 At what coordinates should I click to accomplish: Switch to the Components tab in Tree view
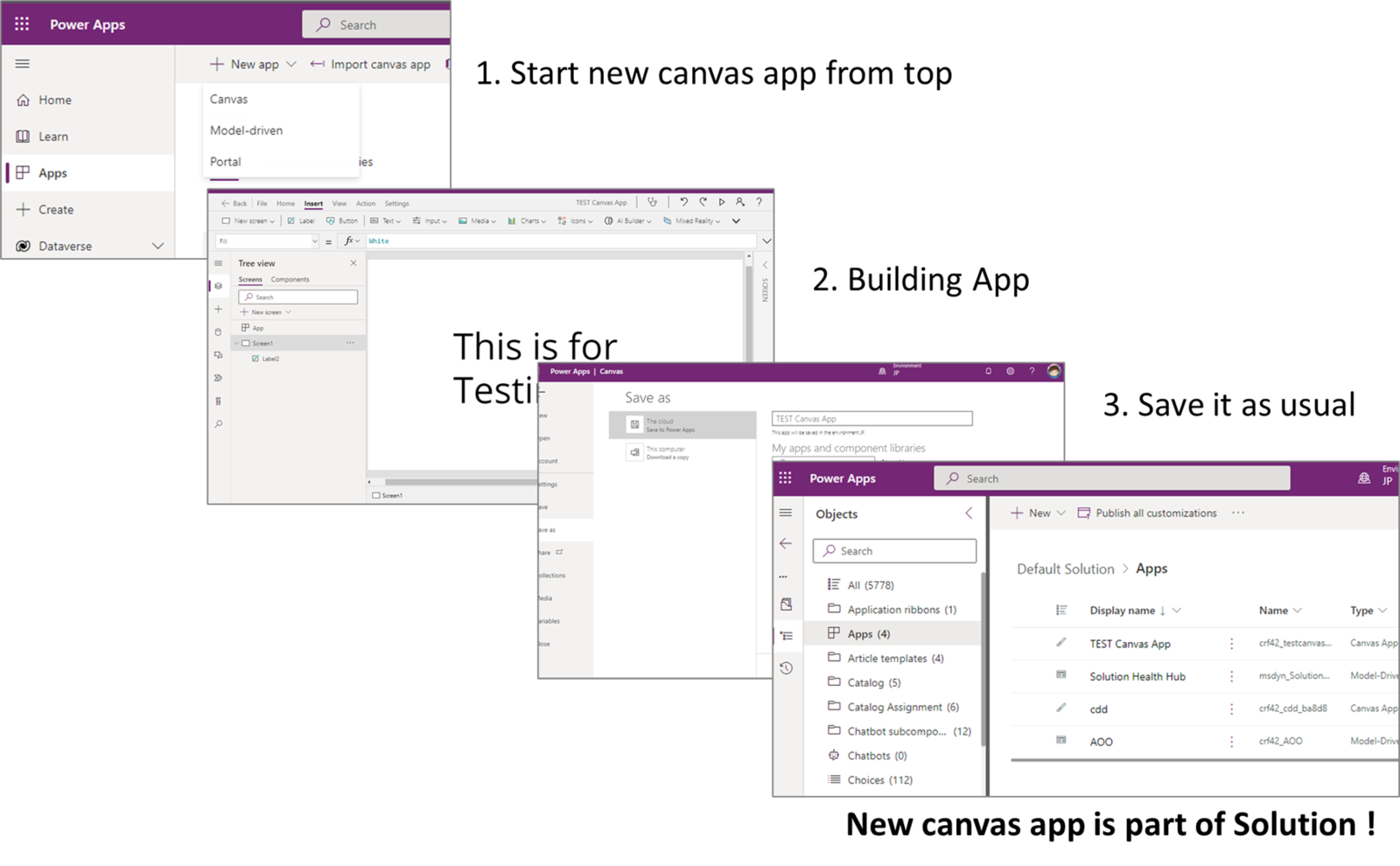(x=290, y=280)
